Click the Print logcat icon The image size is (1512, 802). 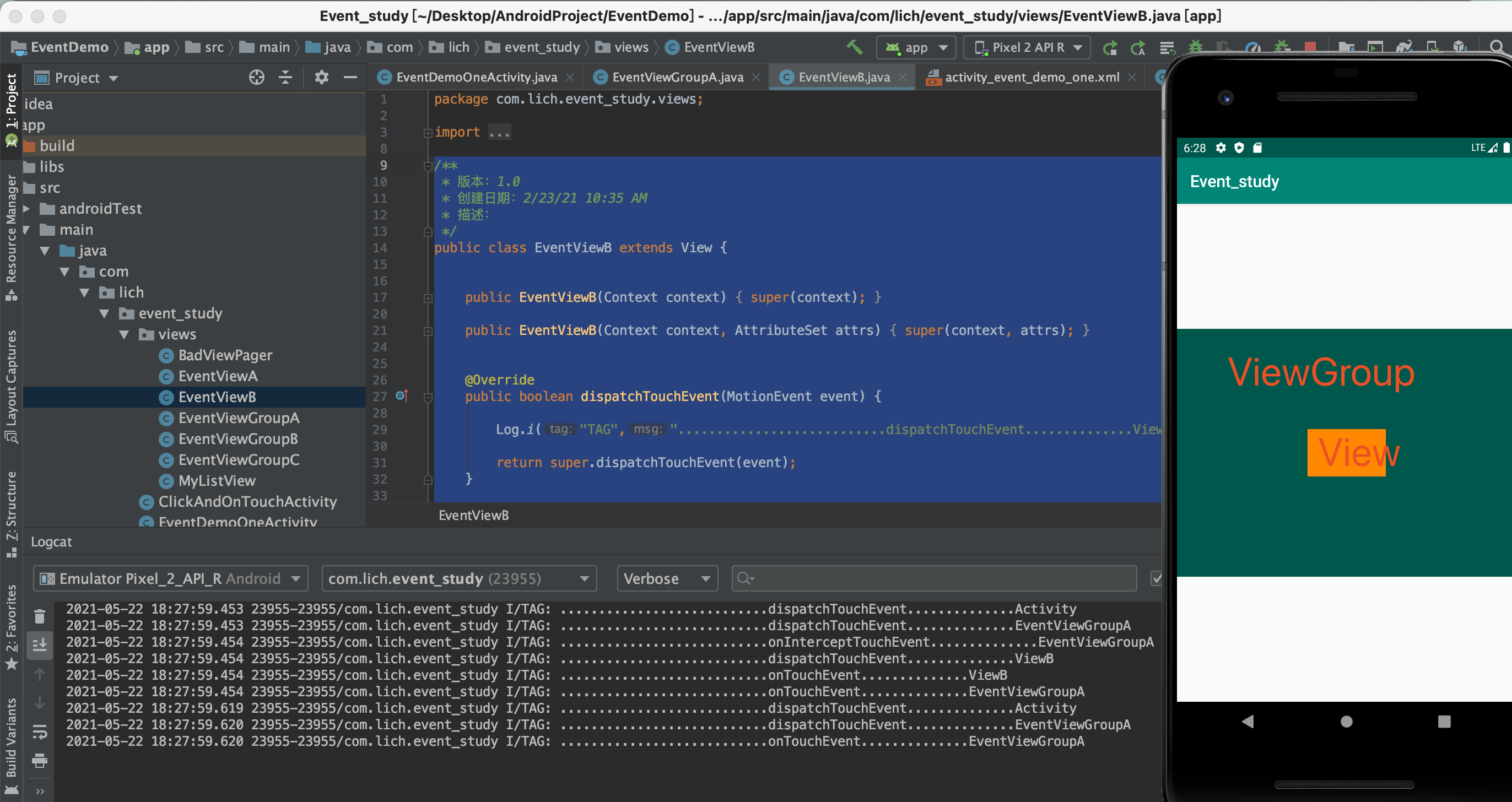coord(39,761)
